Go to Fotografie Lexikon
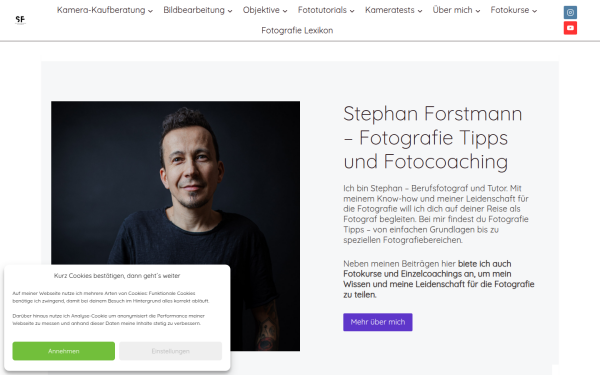 pos(297,31)
